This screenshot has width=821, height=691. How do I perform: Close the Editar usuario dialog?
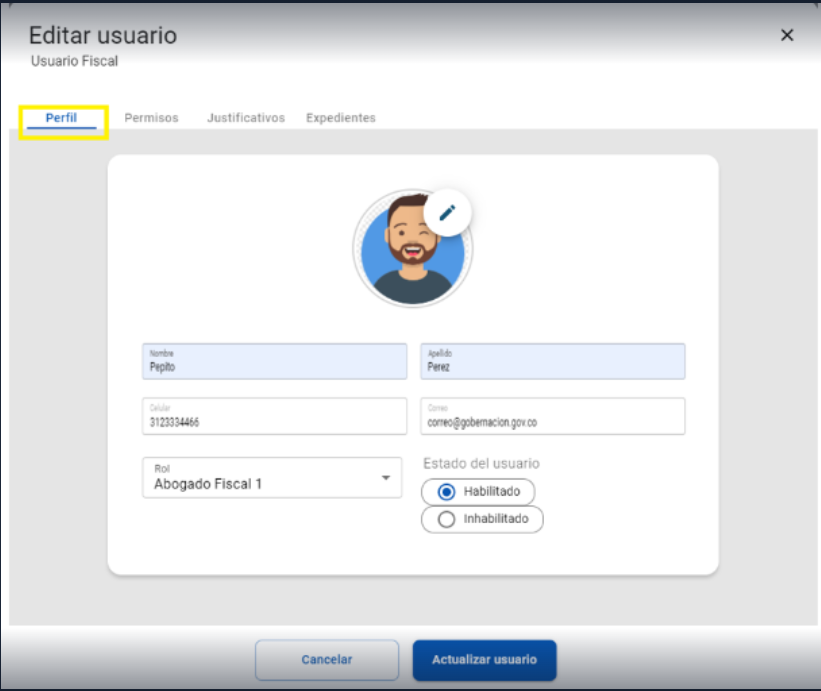pos(787,35)
